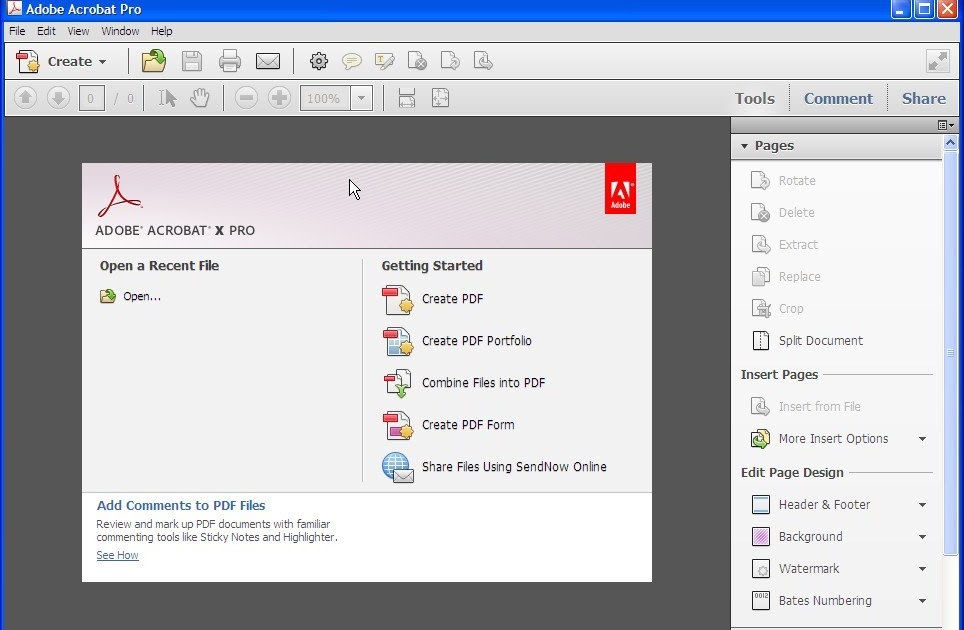The image size is (964, 630).
Task: Click the Create PDF toolbar icon
Action: [28, 61]
